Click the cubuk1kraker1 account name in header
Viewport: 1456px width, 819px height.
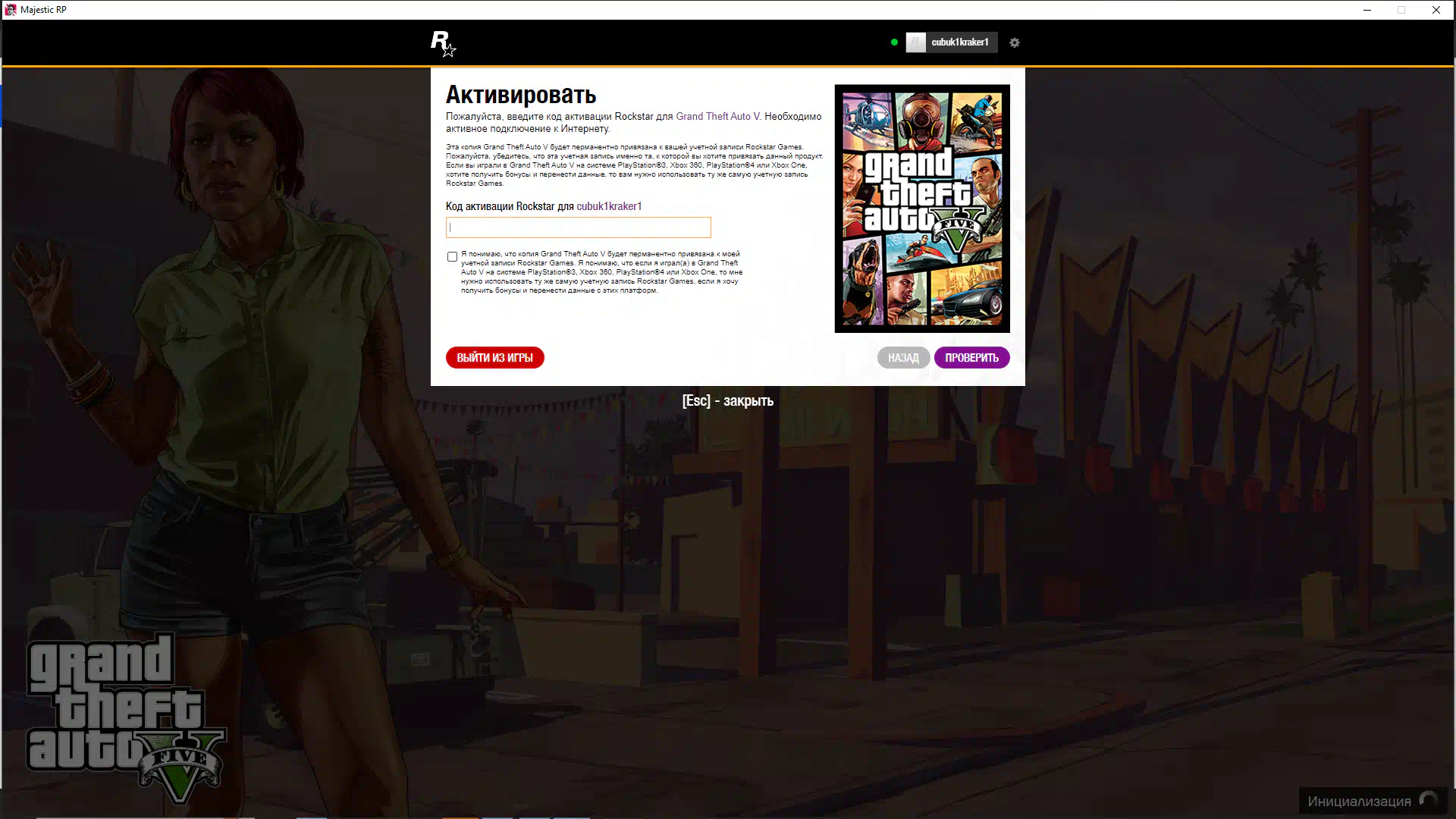(960, 42)
